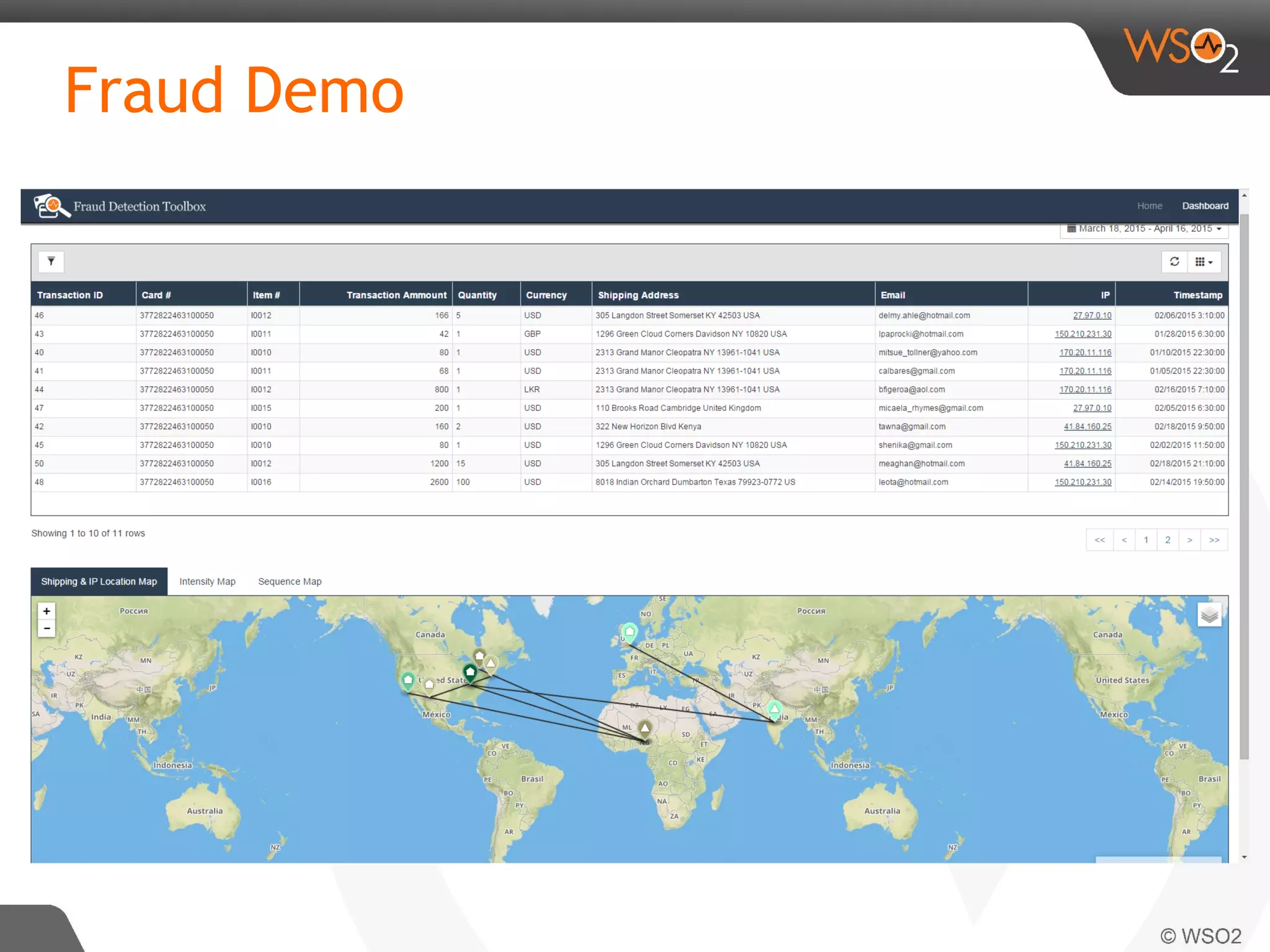The image size is (1270, 952).
Task: Open IP link 41.84.160.25 for transaction 50
Action: tap(1088, 464)
